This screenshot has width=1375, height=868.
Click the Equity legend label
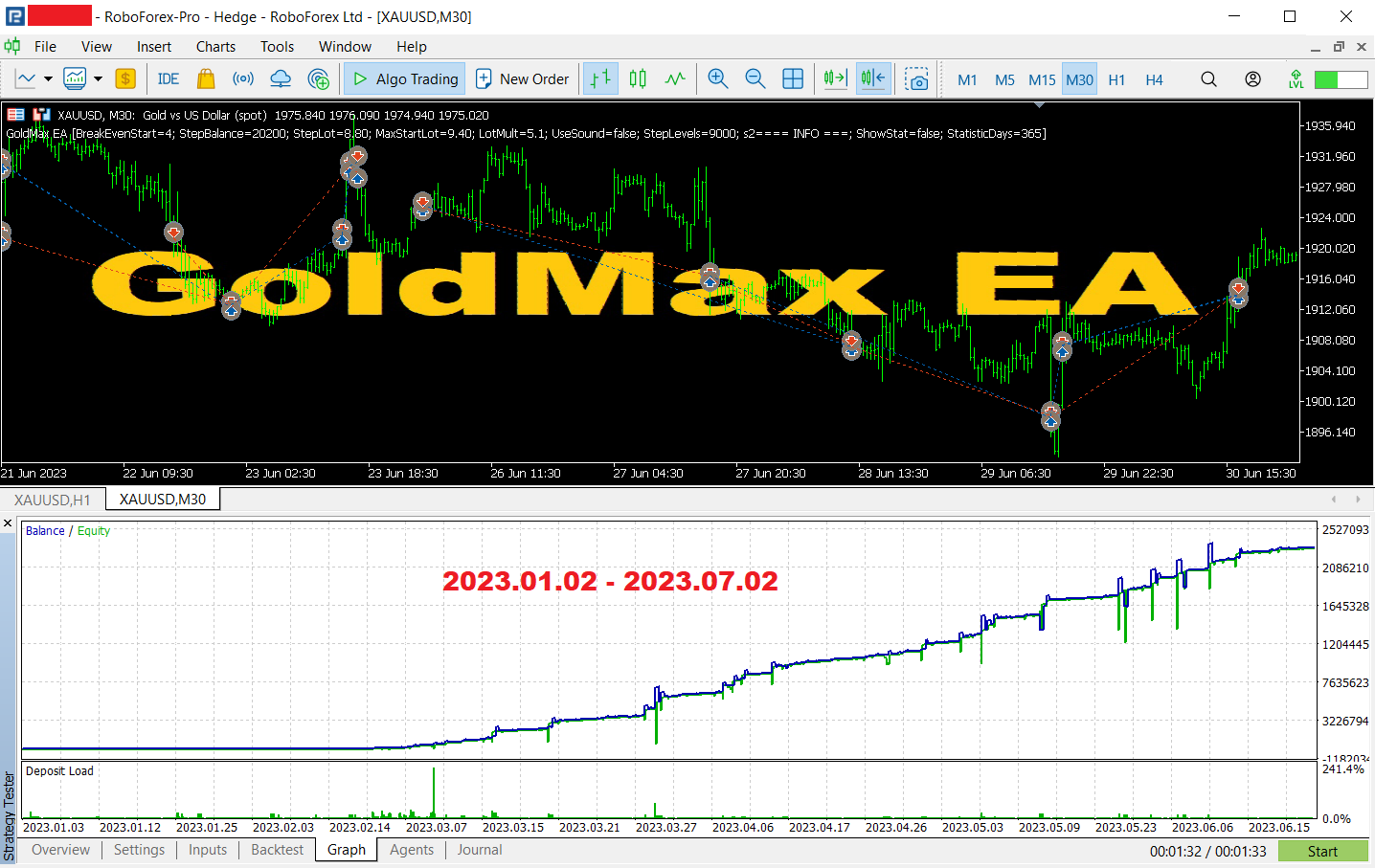pos(94,531)
